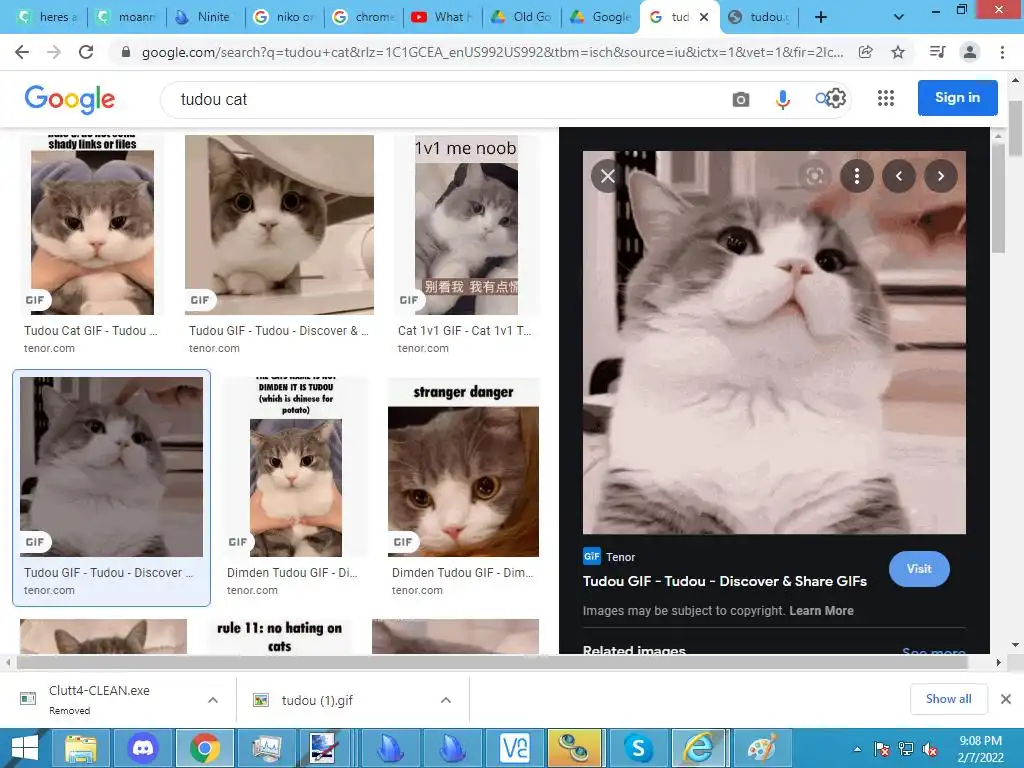Click the muted volume tray icon
Viewport: 1024px width, 768px height.
click(930, 749)
